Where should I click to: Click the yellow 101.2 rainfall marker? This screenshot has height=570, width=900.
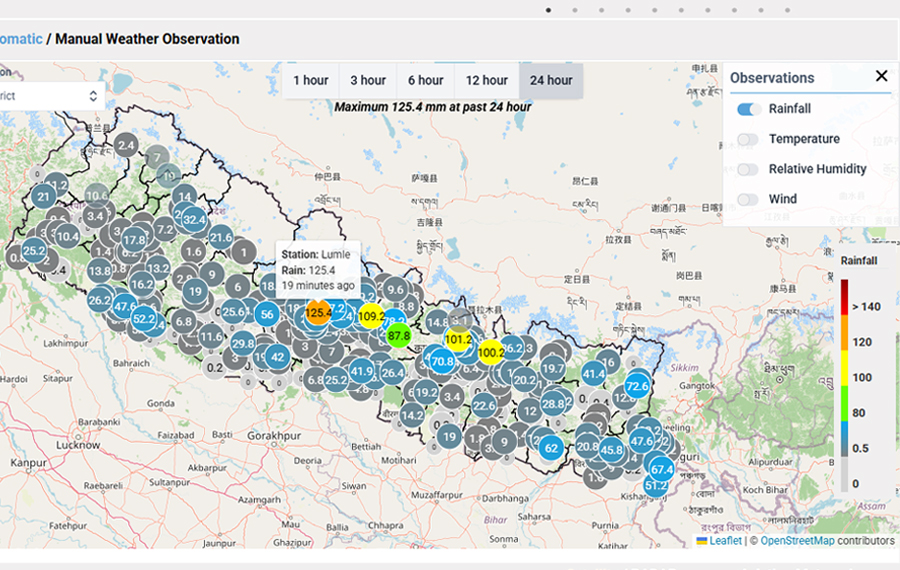[458, 339]
